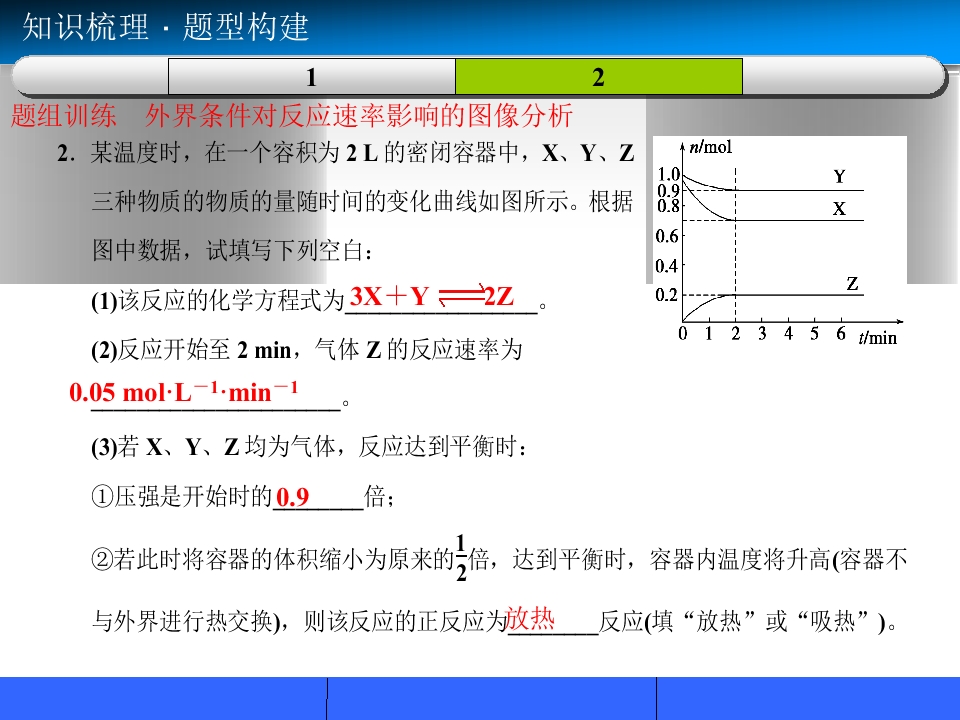Click the t/min axis label
Image resolution: width=960 pixels, height=720 pixels.
(877, 337)
